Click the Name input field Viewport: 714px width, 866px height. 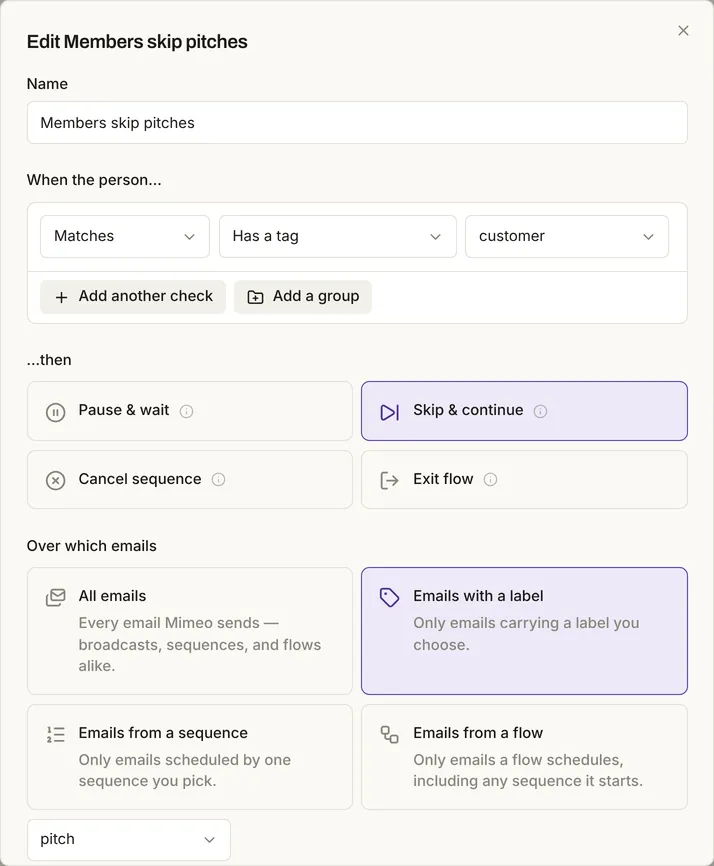[357, 123]
